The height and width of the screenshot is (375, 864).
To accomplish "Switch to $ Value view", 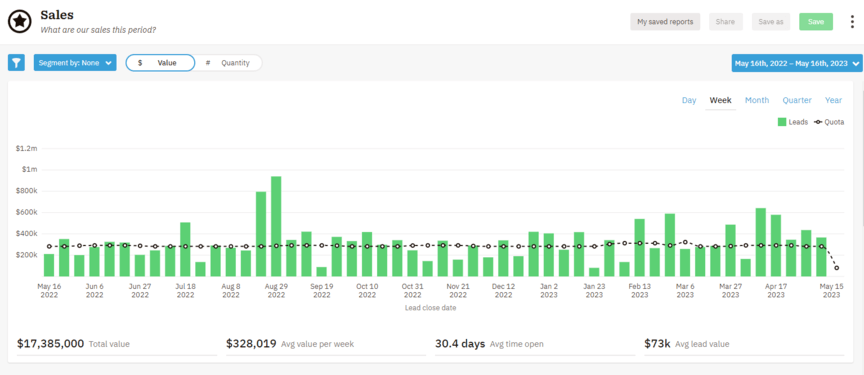I will click(160, 63).
